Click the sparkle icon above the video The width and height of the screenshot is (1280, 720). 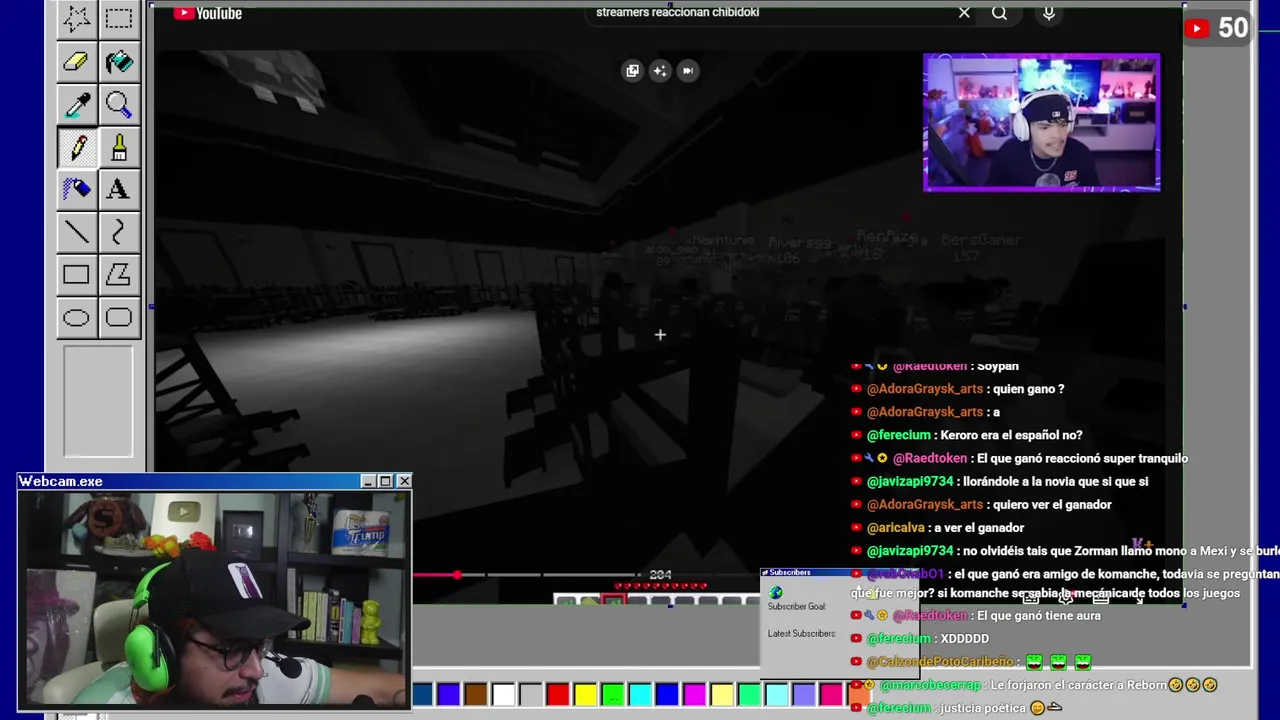coord(660,70)
